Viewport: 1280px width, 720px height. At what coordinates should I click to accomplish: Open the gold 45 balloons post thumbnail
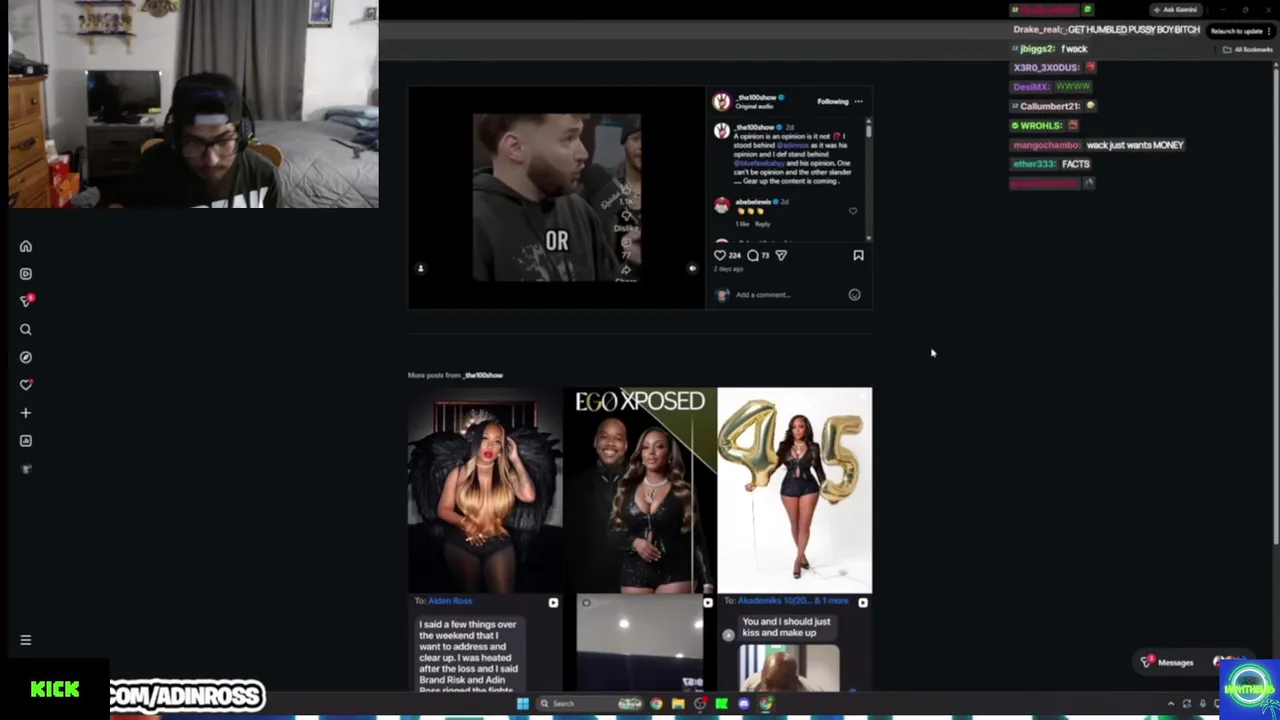pyautogui.click(x=794, y=490)
